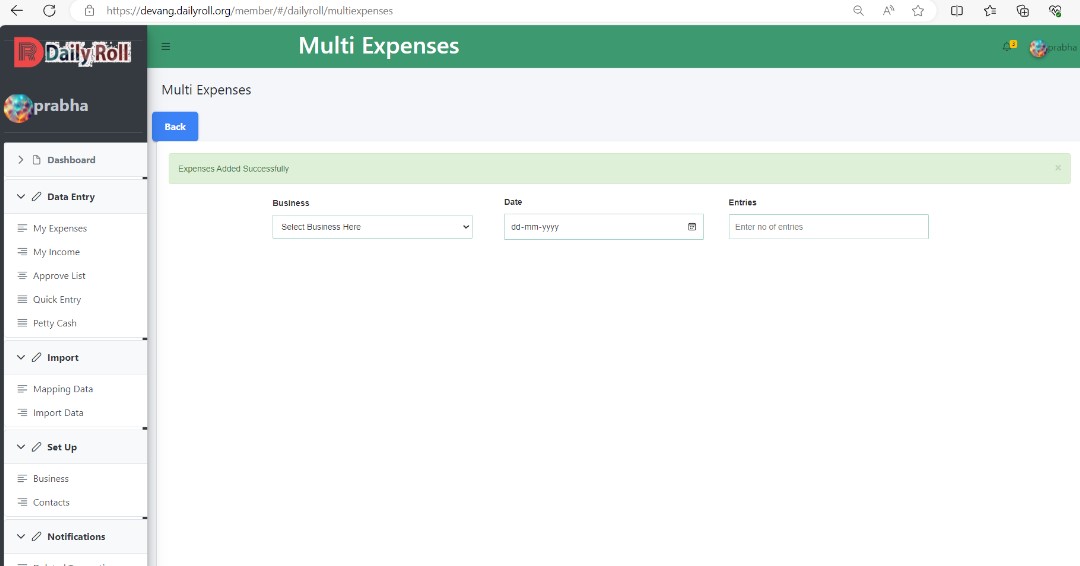Click the prabha avatar in the sidebar
This screenshot has height=566, width=1080.
(18, 107)
